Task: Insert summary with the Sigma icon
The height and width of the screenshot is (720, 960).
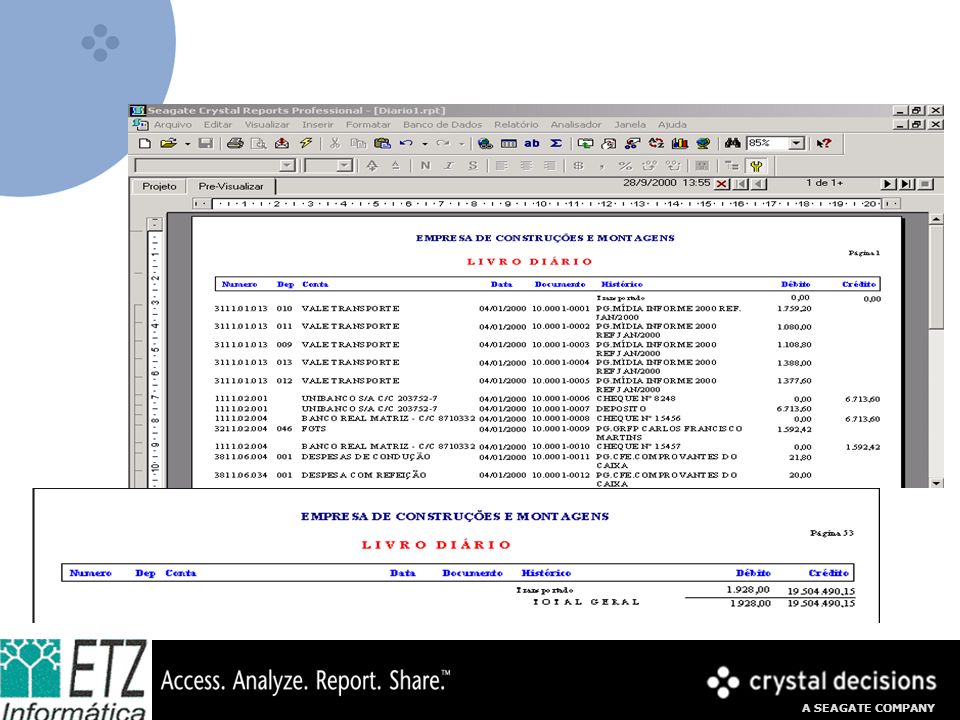Action: (x=556, y=143)
